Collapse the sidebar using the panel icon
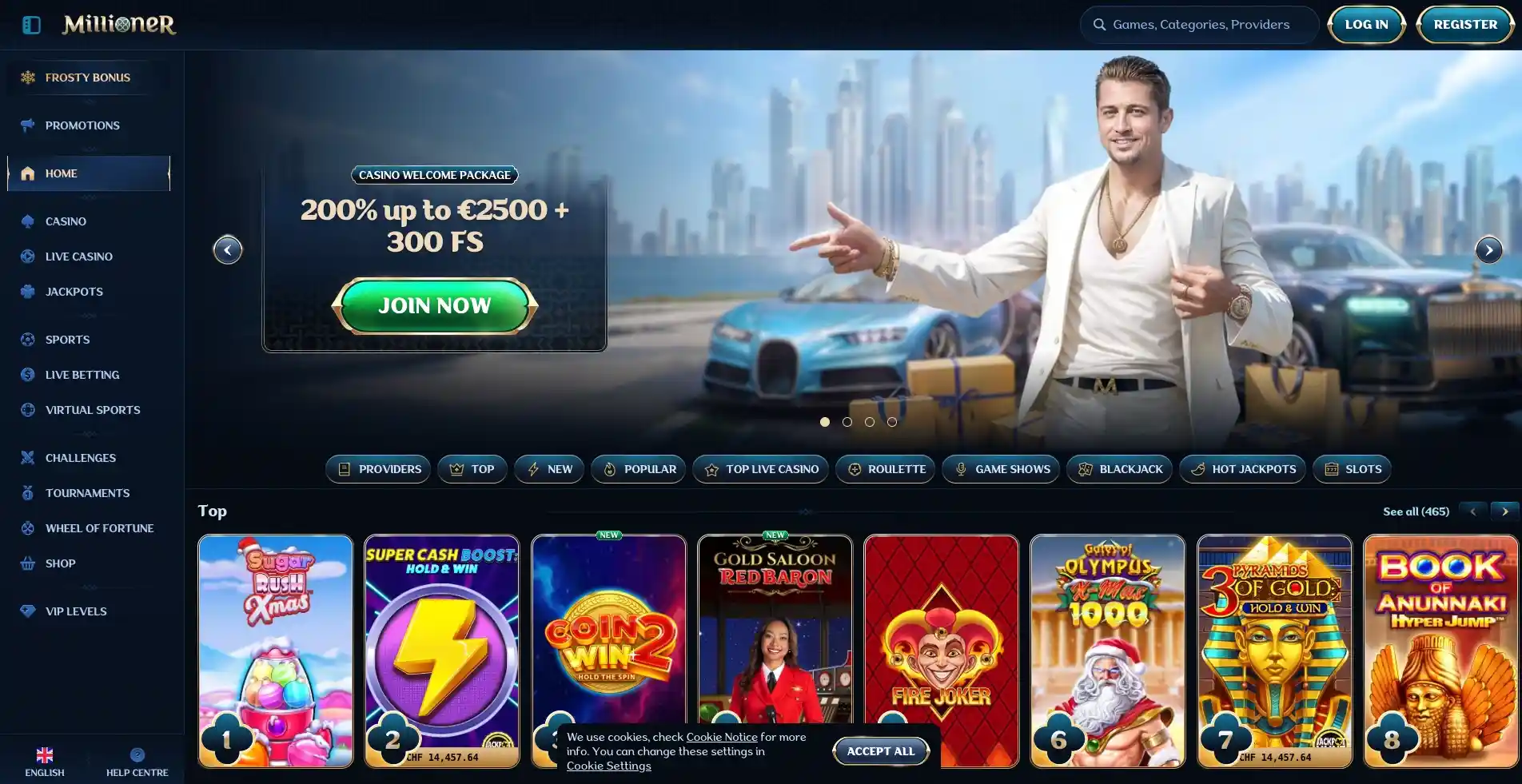1522x784 pixels. click(31, 25)
